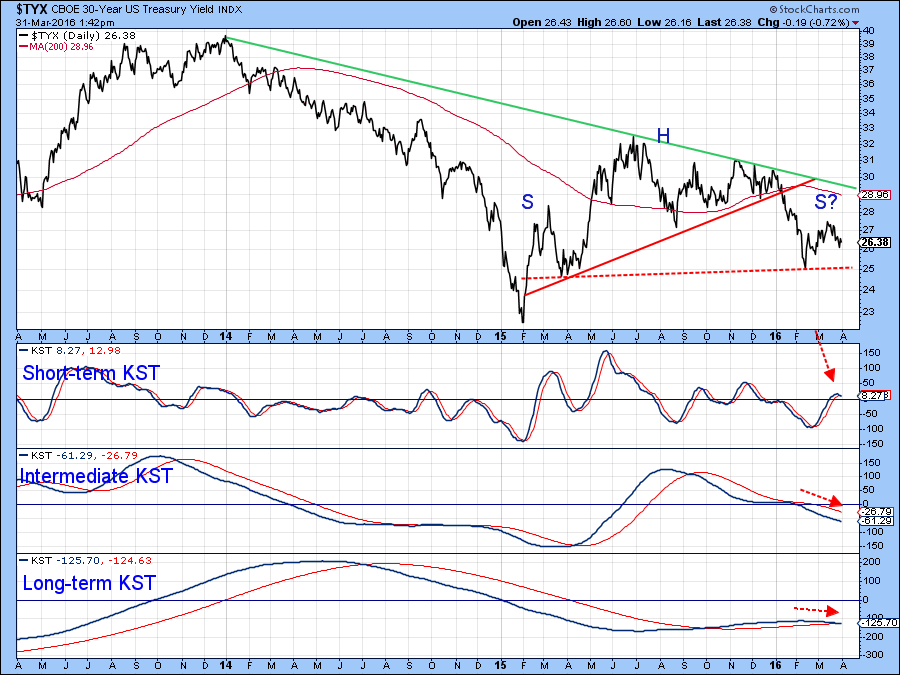Click the 'Long-term KST' panel label
Screen dimensions: 900x675
(x=88, y=583)
